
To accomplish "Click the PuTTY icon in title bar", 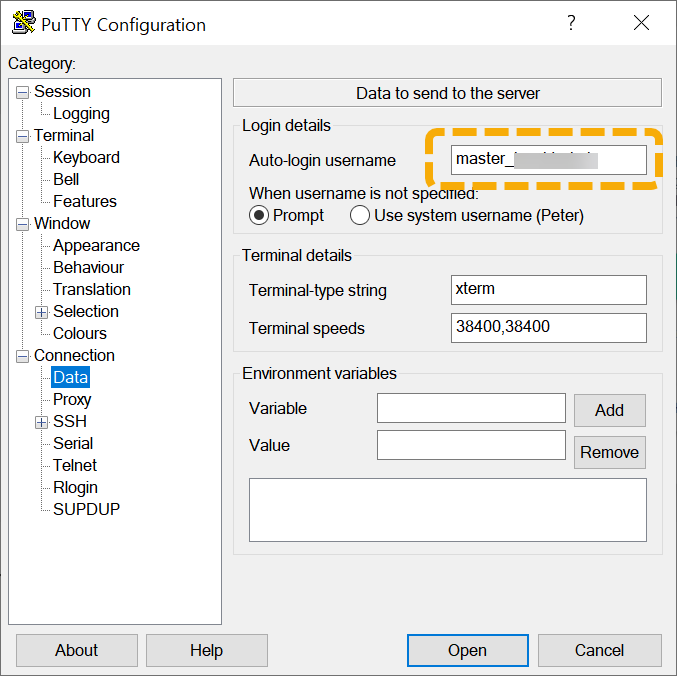I will [24, 22].
